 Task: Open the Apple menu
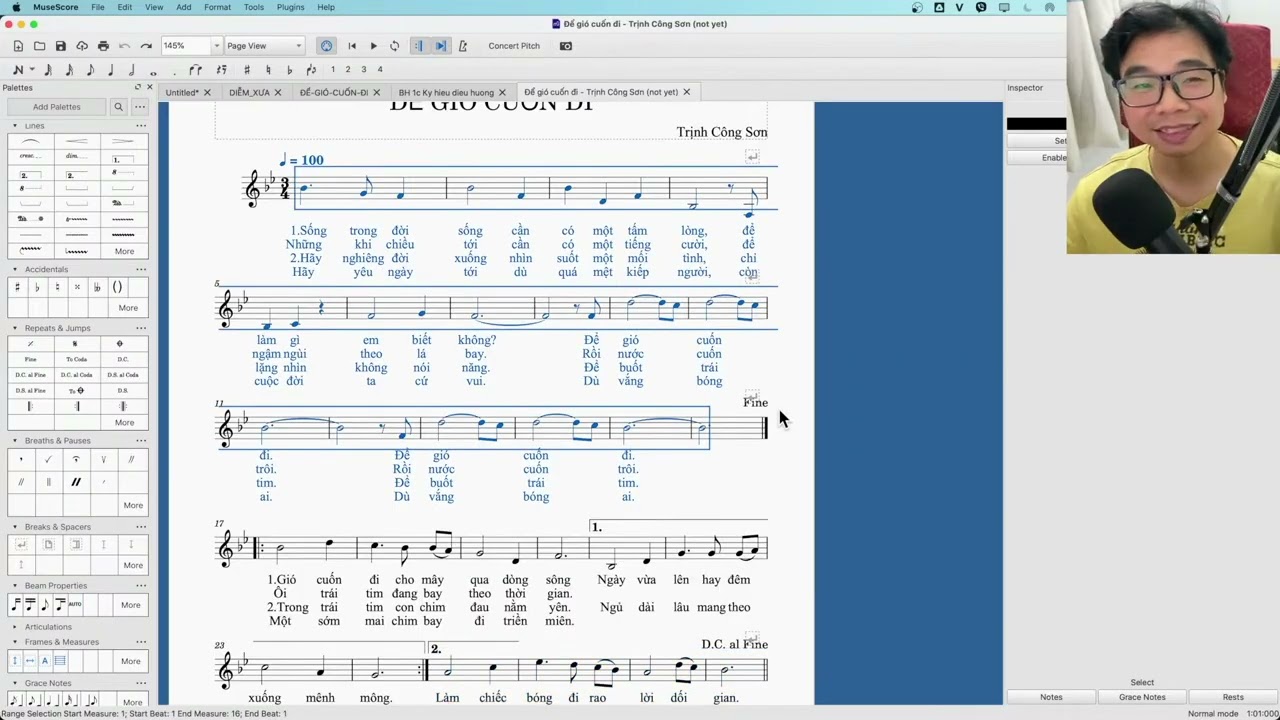click(x=15, y=7)
